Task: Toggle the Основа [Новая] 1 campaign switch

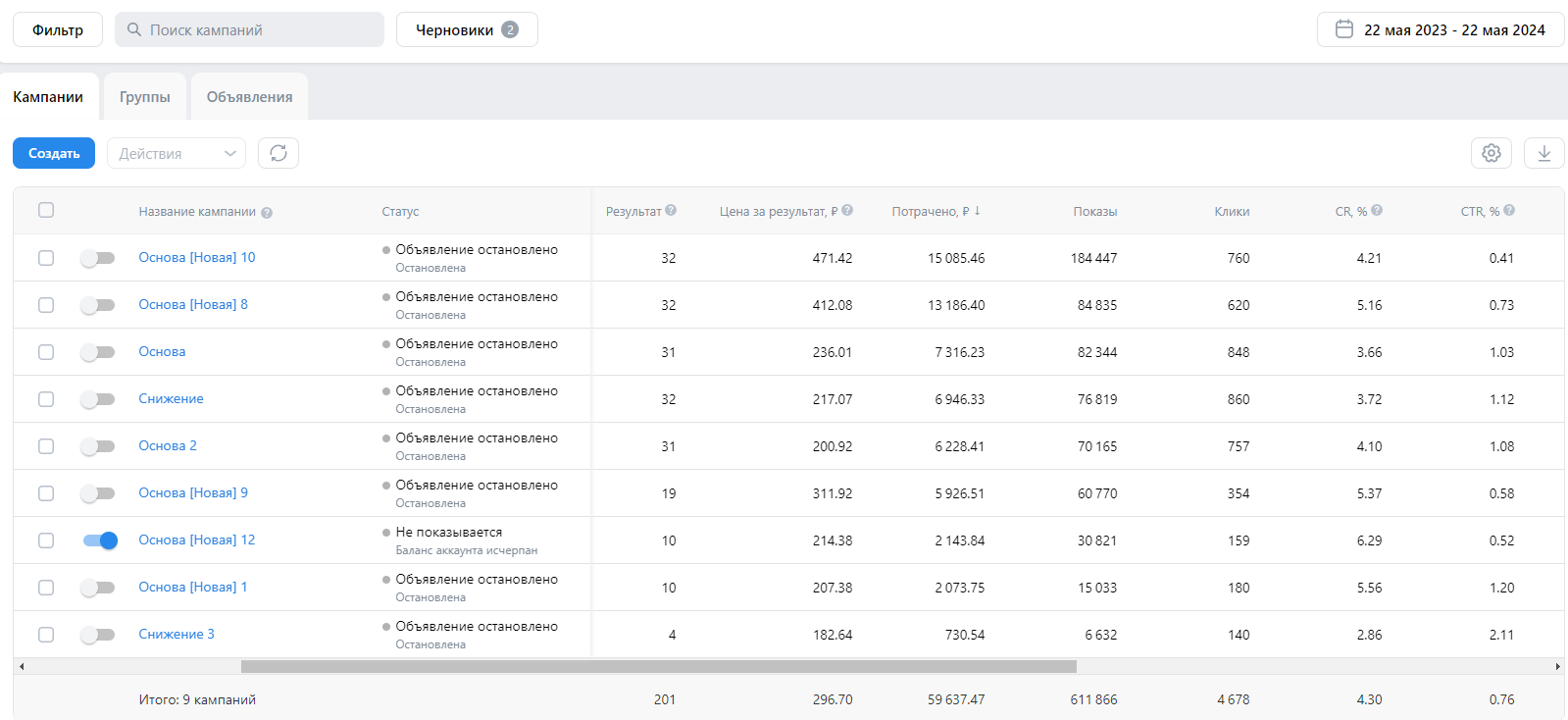Action: tap(97, 588)
